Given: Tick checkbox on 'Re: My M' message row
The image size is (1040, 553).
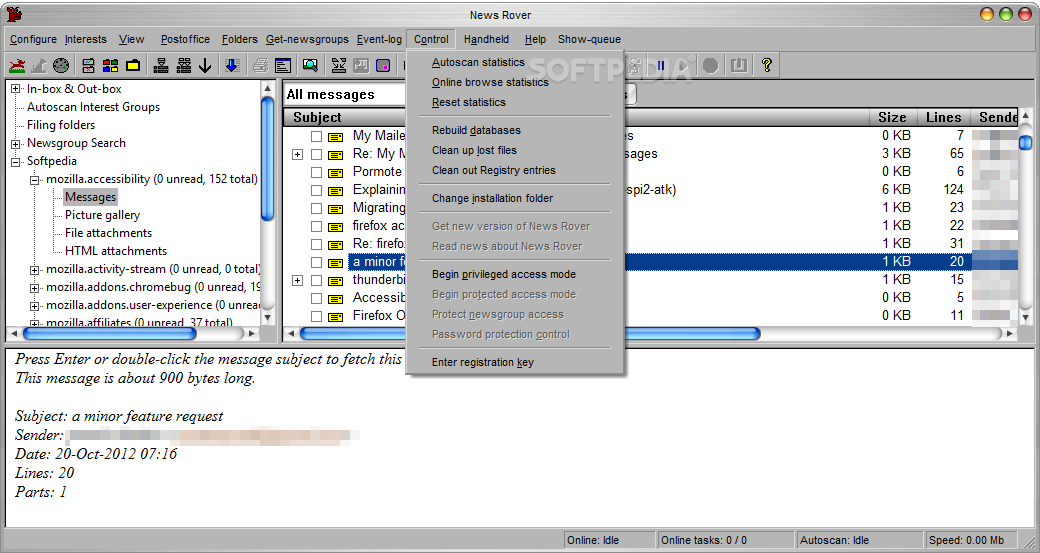Looking at the screenshot, I should pyautogui.click(x=316, y=154).
